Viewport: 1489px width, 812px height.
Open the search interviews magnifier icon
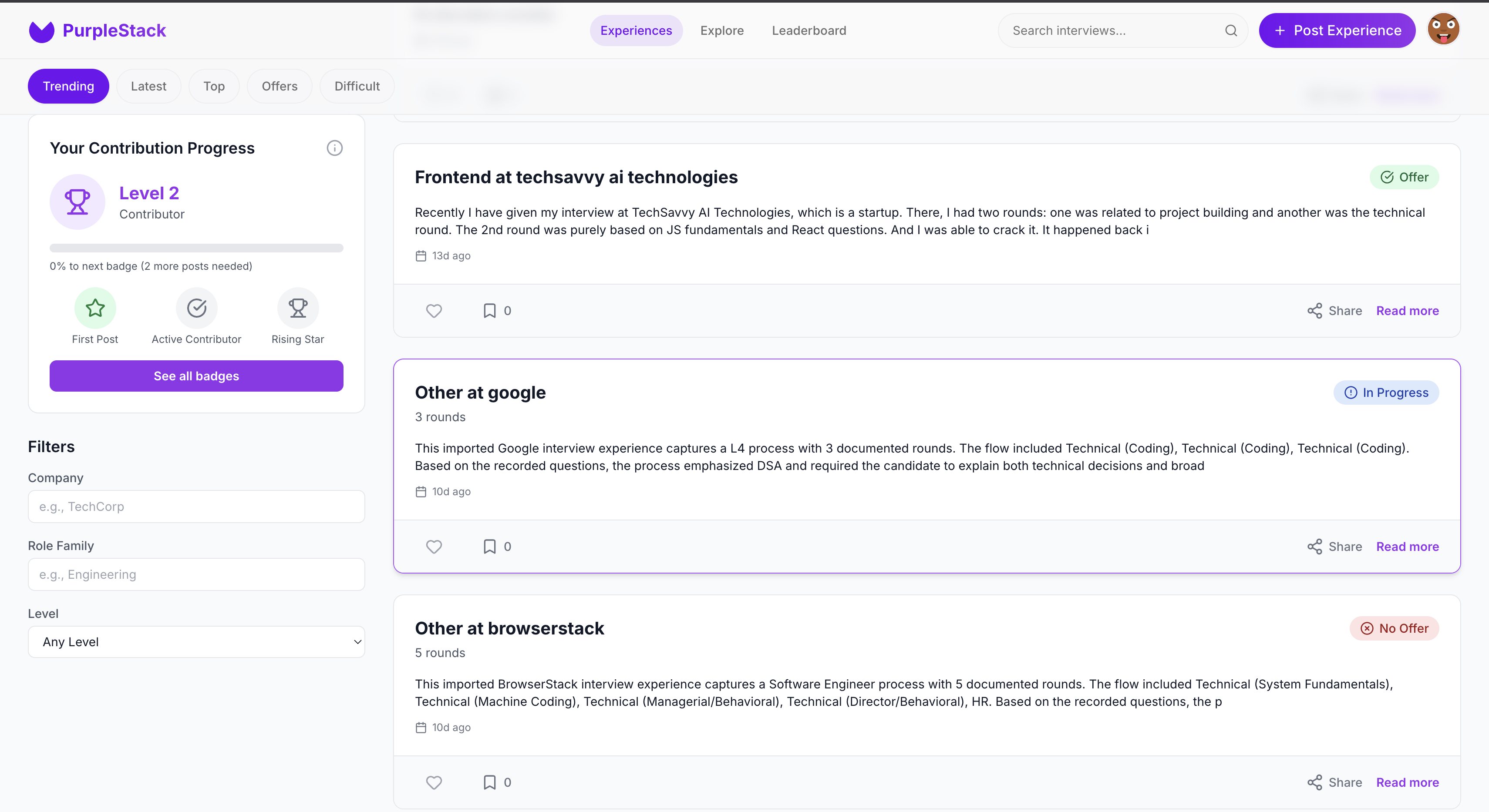tap(1231, 30)
